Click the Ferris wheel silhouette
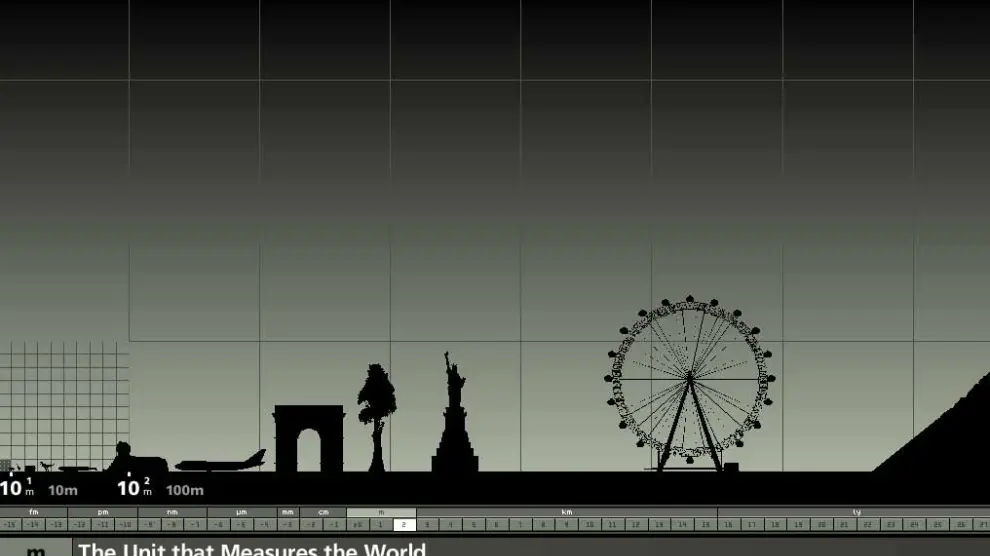This screenshot has height=556, width=990. pos(689,381)
